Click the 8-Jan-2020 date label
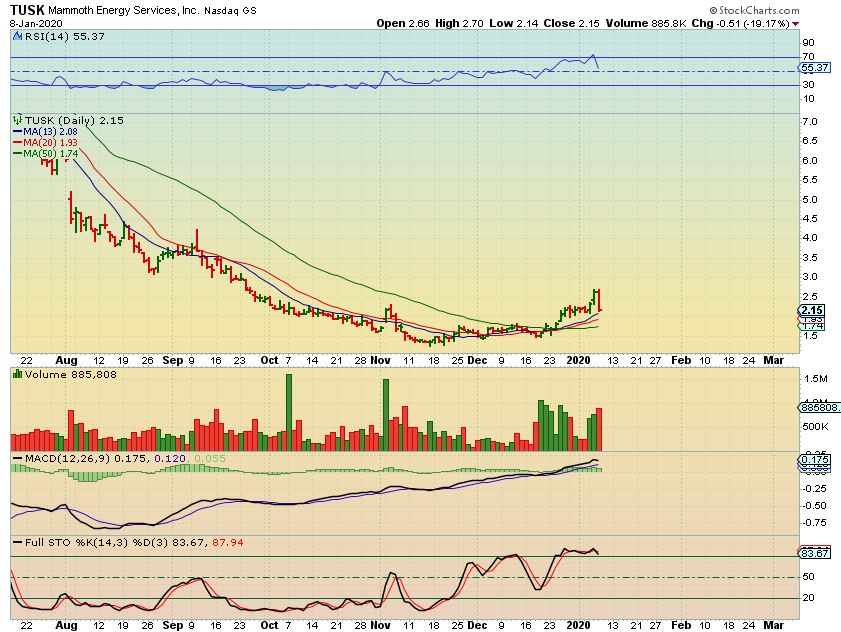This screenshot has width=841, height=632. (x=36, y=24)
